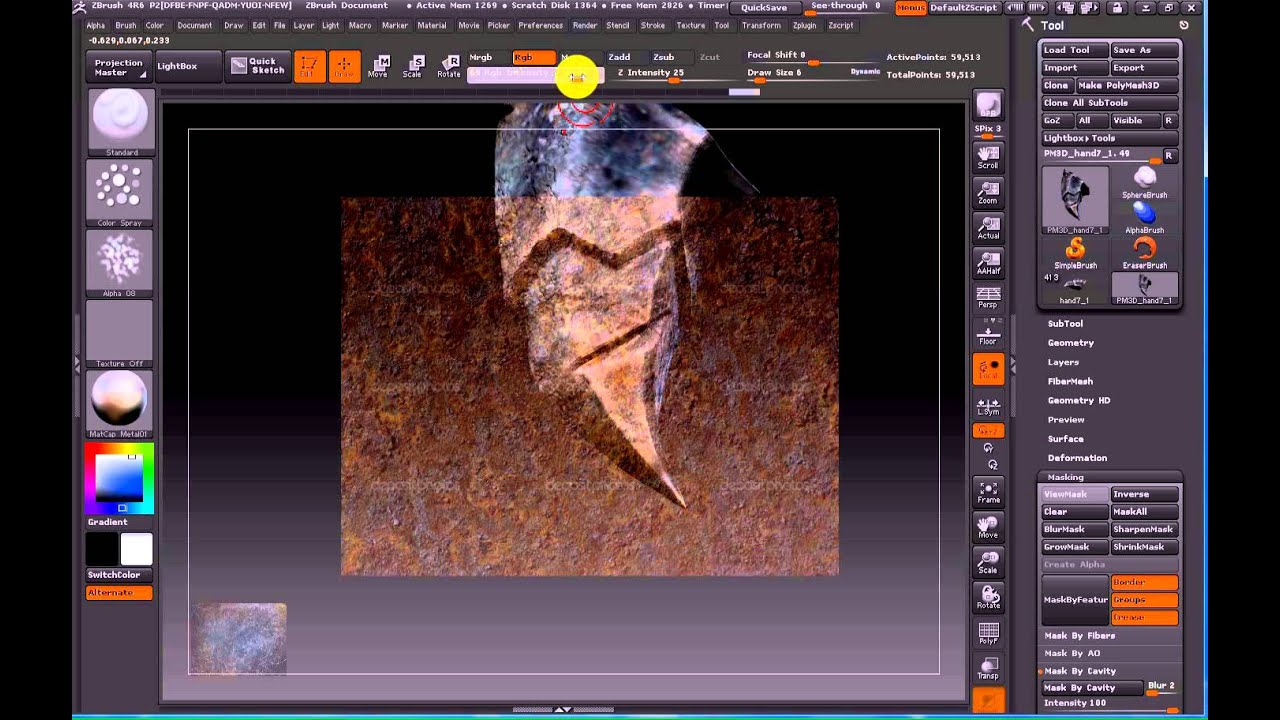Open the Alpha 08 selector

click(x=120, y=263)
